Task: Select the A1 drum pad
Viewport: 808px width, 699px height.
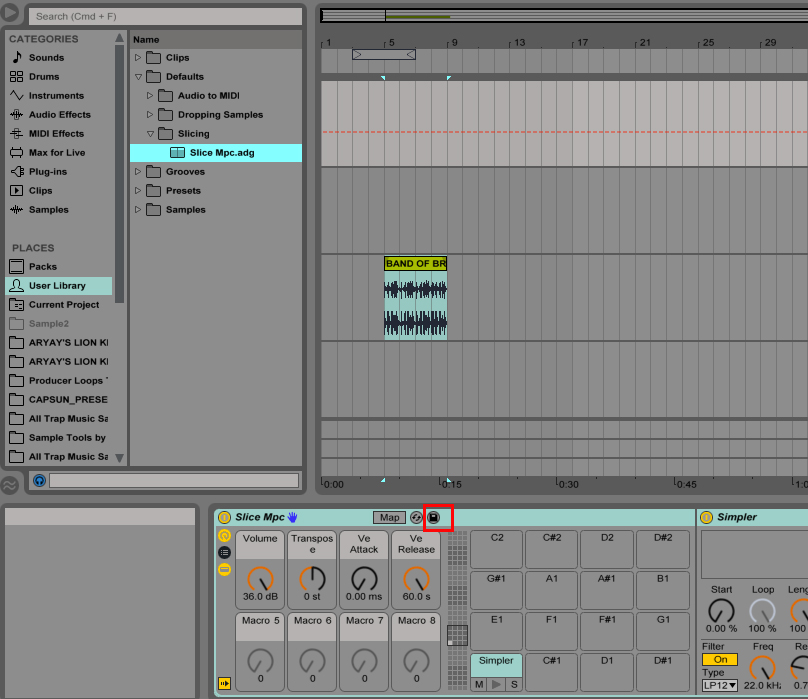Action: tap(552, 590)
